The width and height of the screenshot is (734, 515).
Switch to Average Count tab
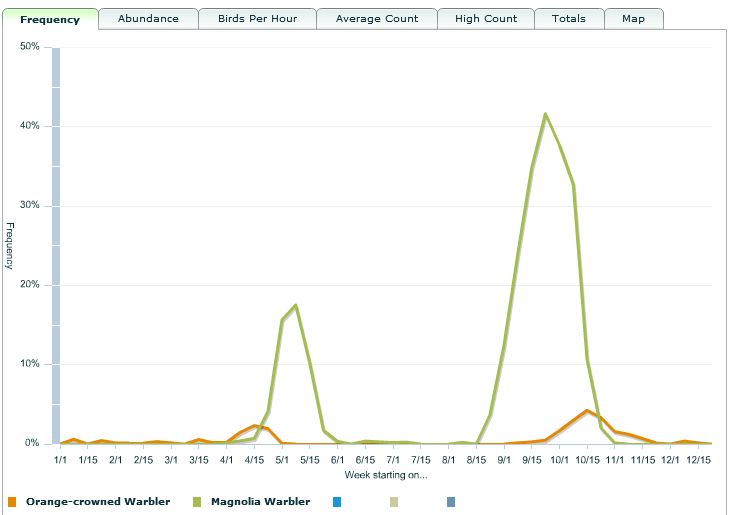376,19
